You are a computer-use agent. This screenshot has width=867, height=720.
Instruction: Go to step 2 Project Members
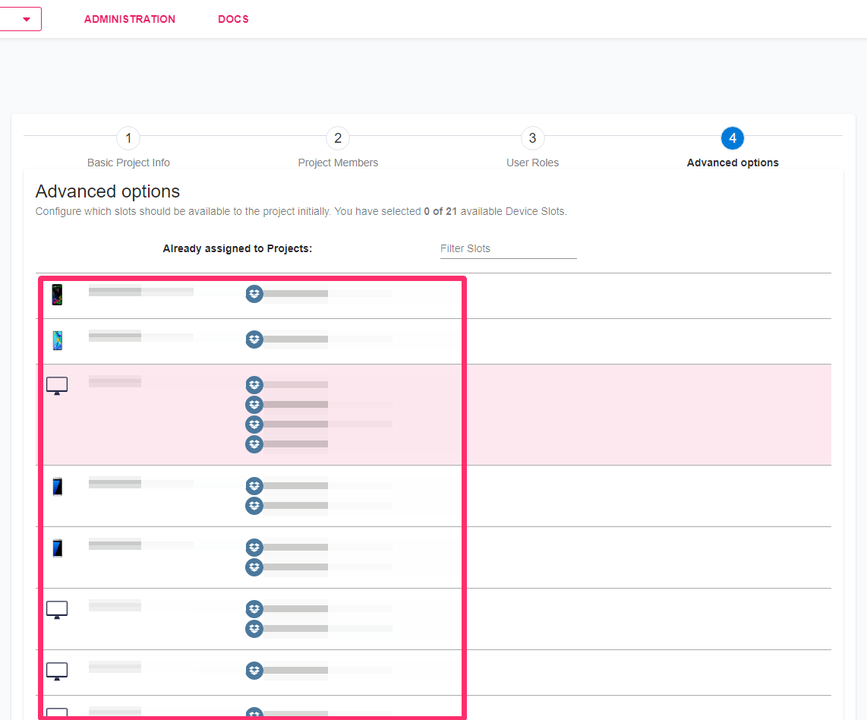tap(338, 138)
